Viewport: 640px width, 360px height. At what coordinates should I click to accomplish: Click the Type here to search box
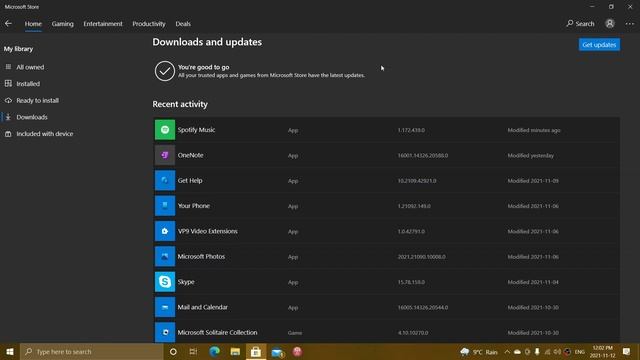point(92,351)
